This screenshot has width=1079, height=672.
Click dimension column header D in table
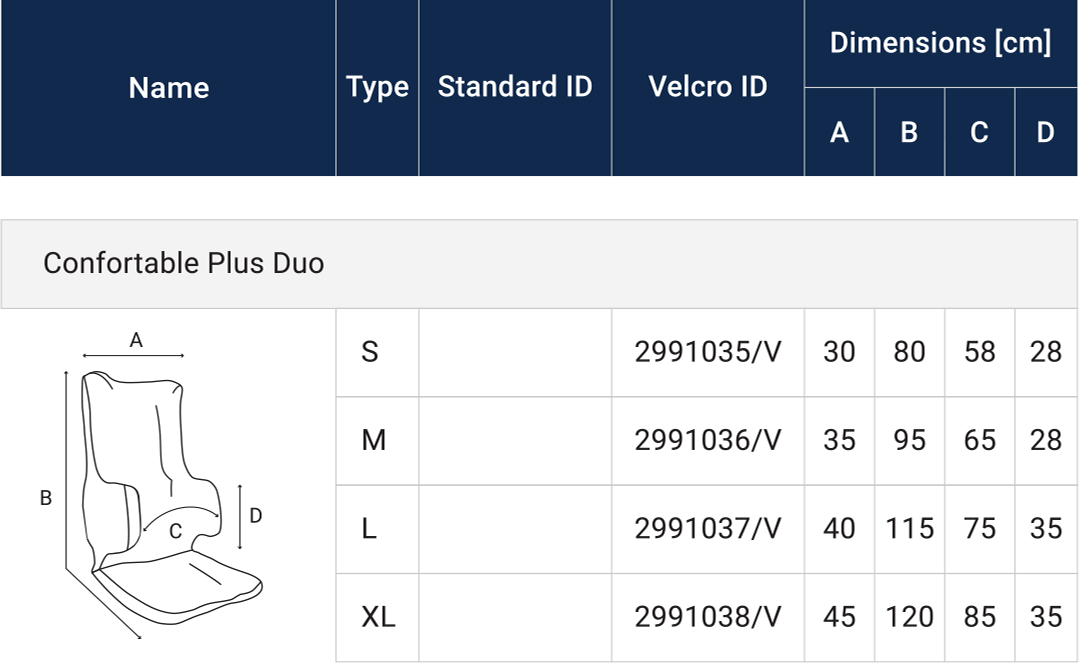click(1045, 132)
